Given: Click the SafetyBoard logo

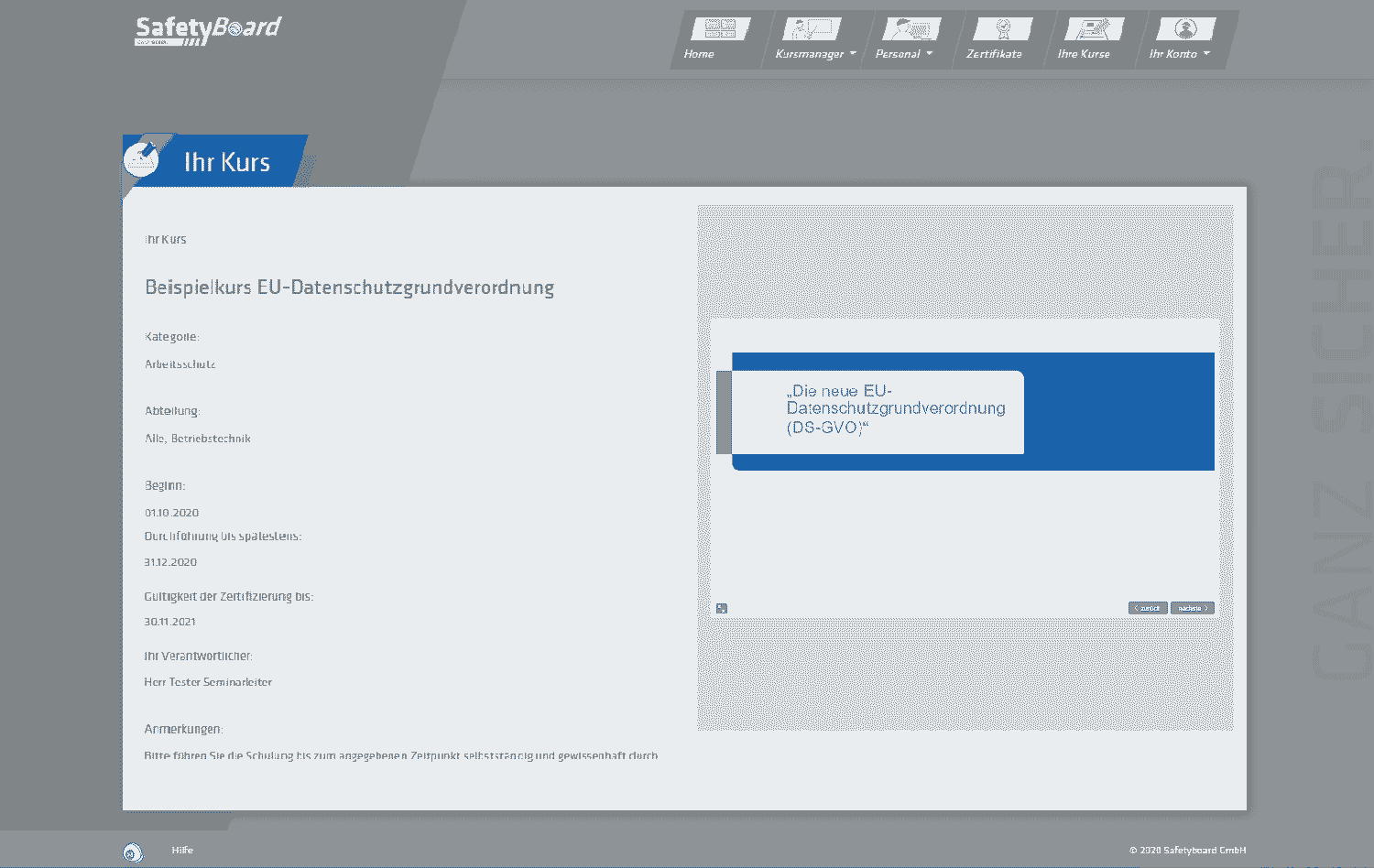Looking at the screenshot, I should click(x=208, y=30).
